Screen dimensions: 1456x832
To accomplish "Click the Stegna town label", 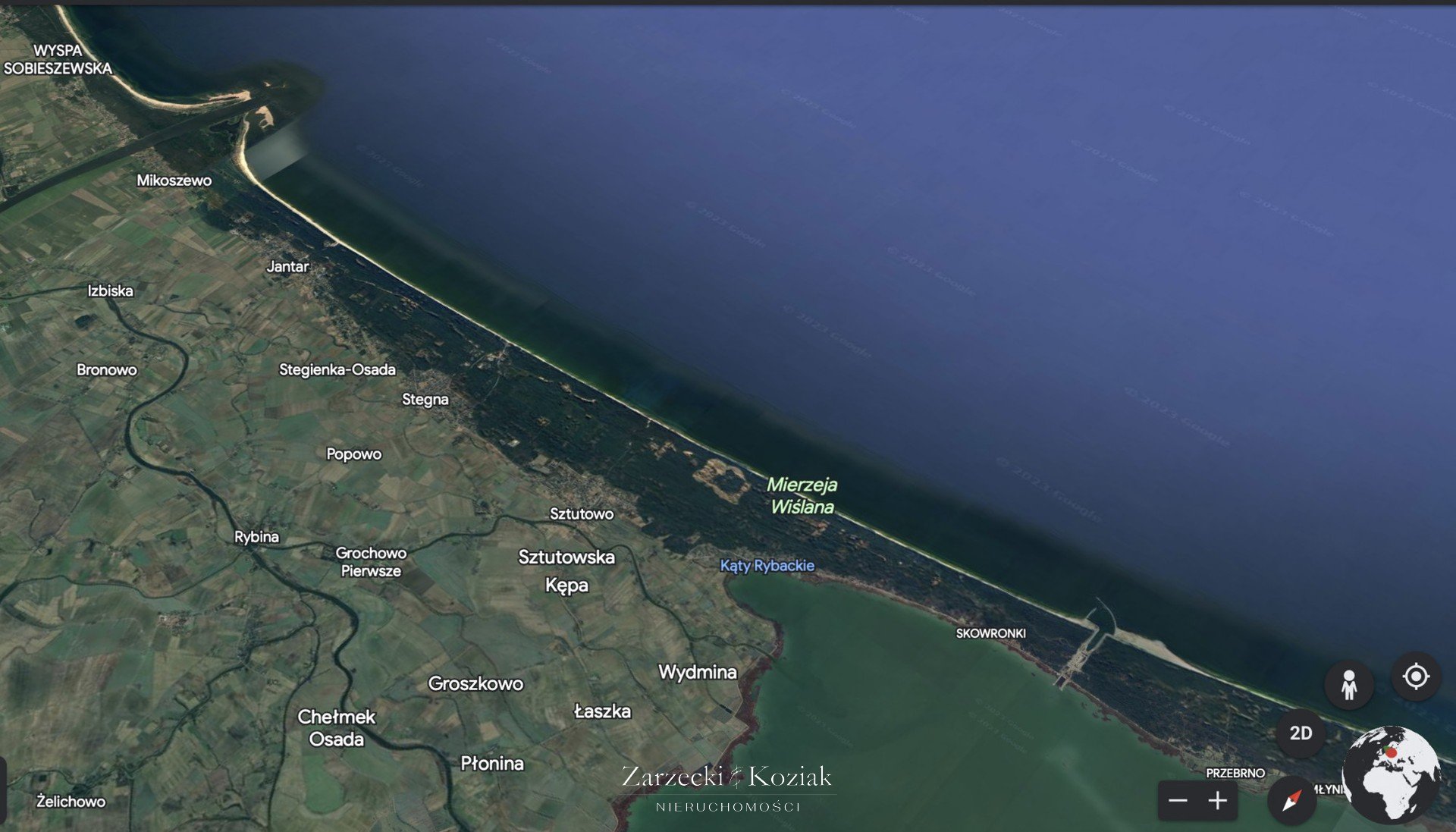I will coord(425,399).
